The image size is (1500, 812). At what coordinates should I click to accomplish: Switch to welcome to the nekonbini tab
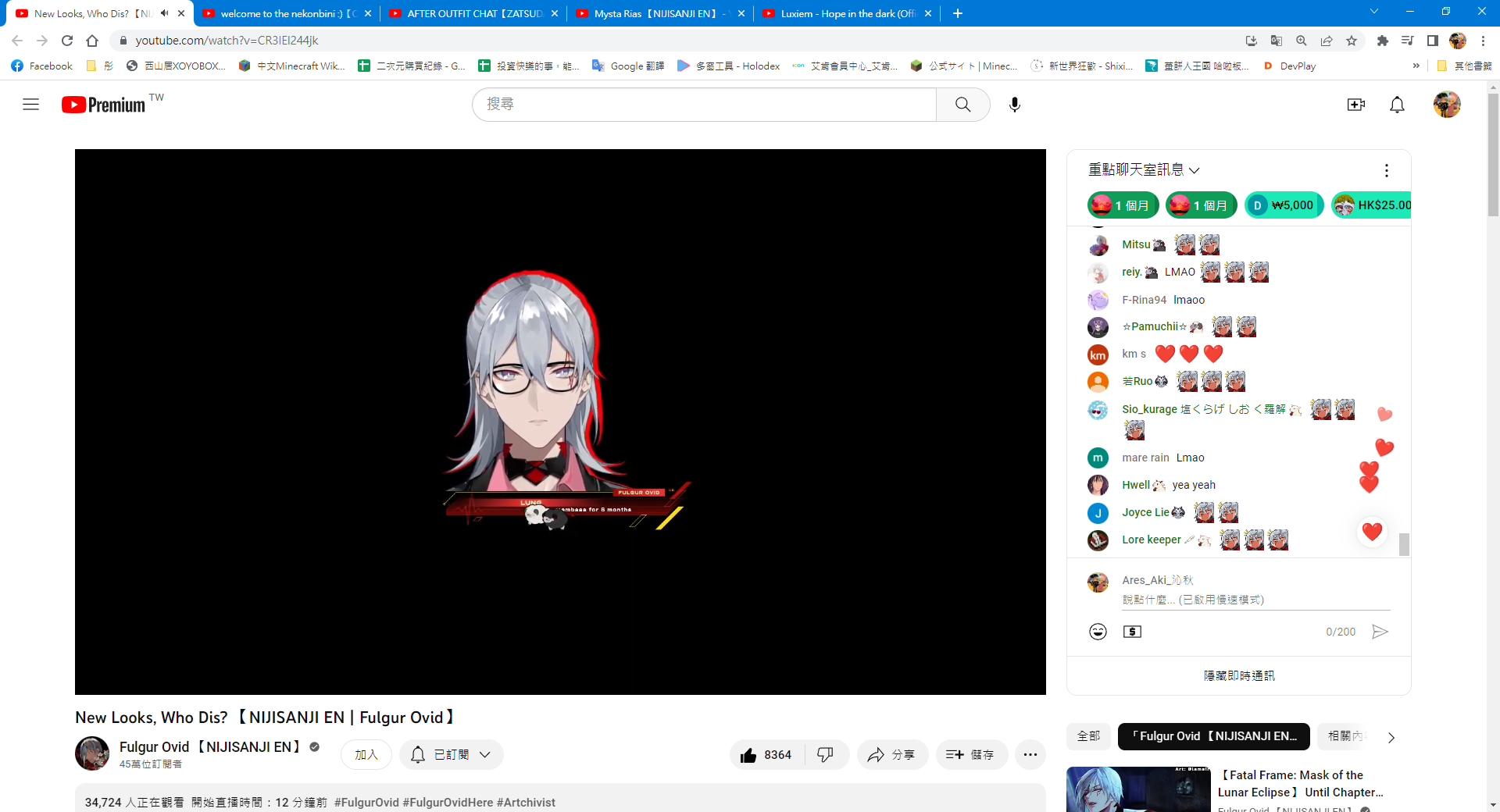tap(287, 13)
